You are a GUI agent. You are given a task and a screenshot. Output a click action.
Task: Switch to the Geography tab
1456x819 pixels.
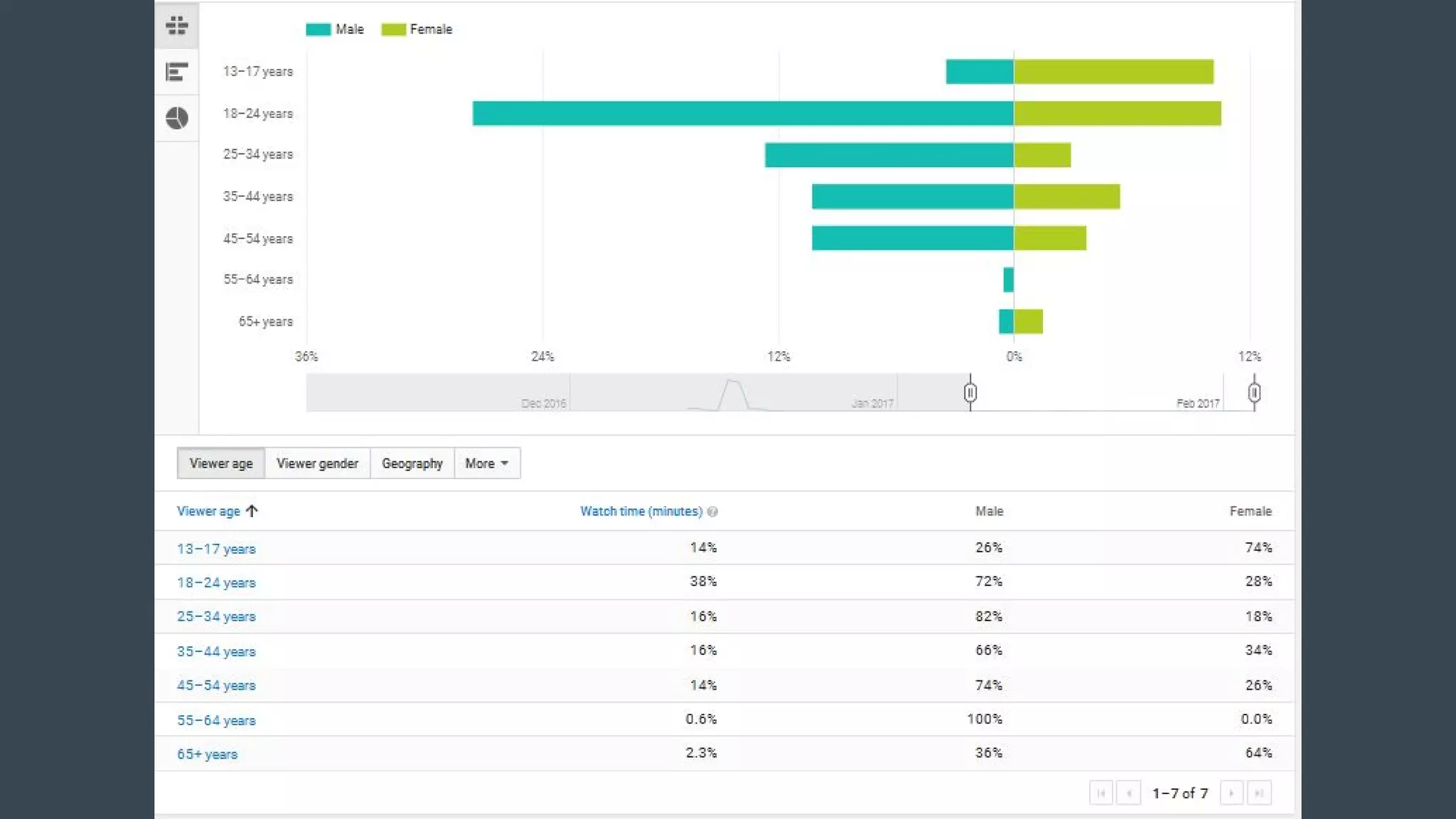tap(412, 464)
